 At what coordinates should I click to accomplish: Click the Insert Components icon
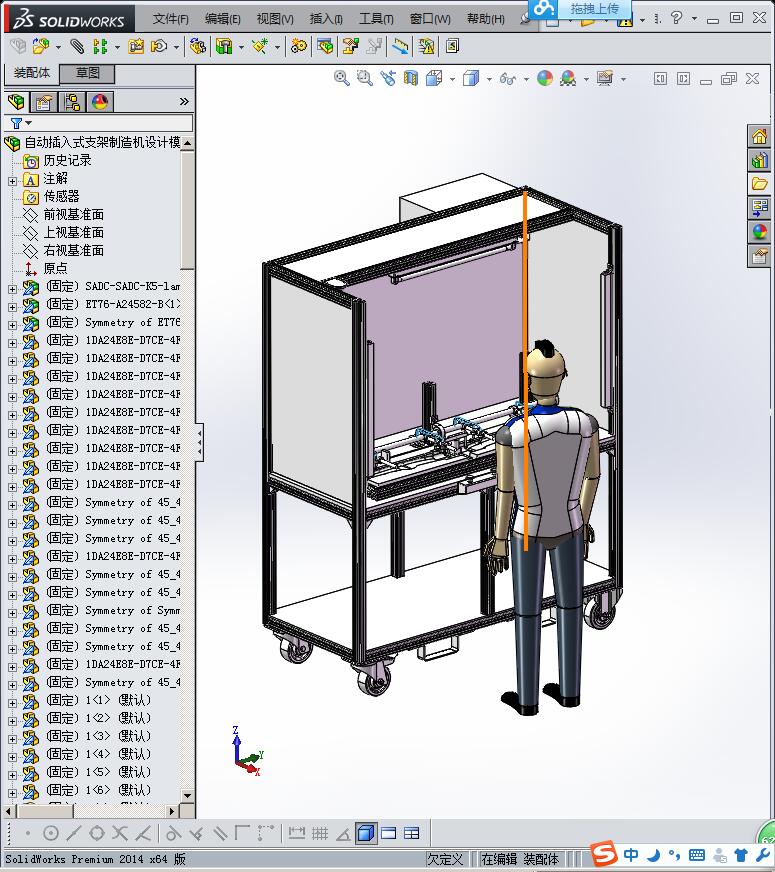point(40,46)
